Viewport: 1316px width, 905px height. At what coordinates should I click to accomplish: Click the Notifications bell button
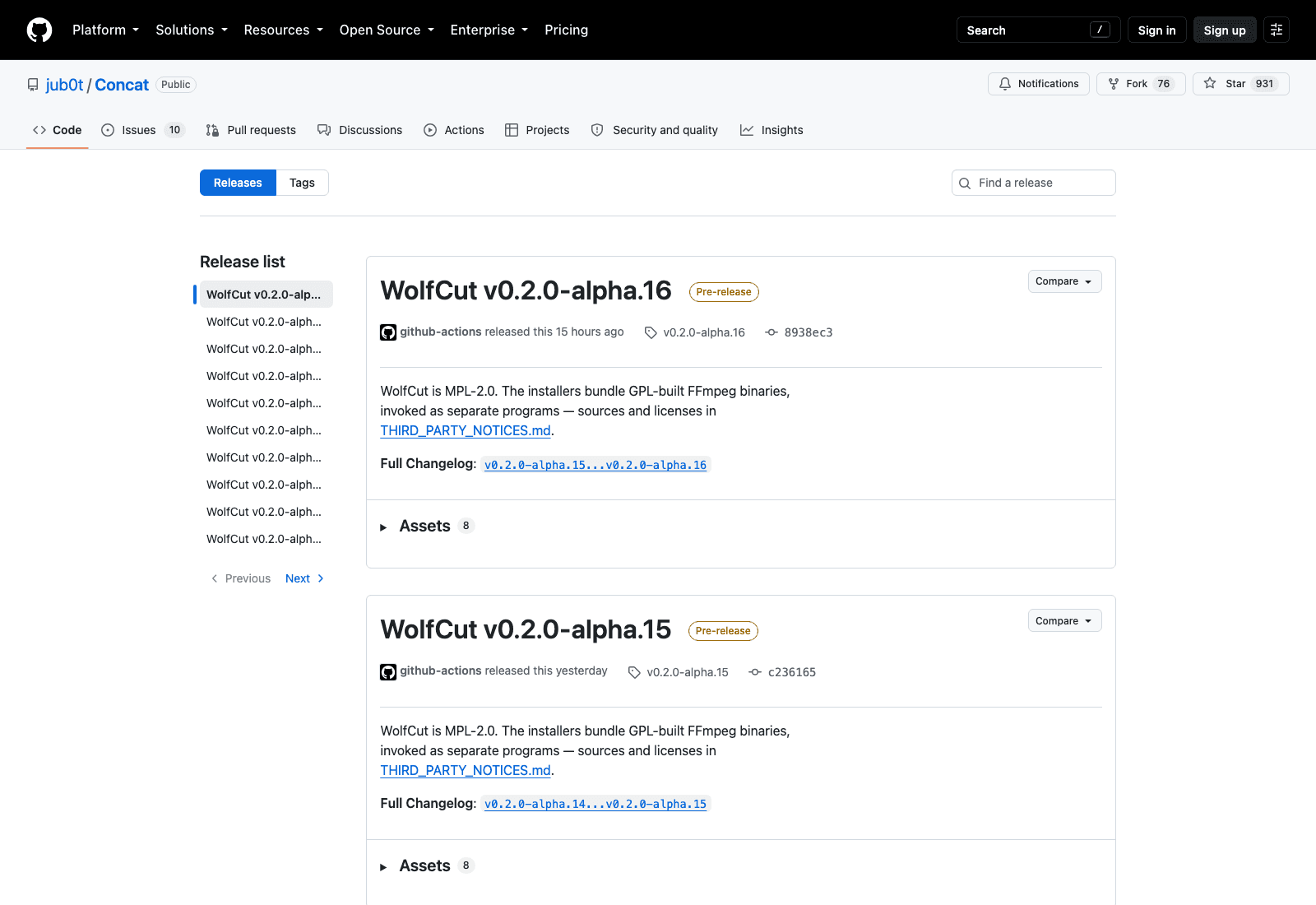[x=1039, y=84]
